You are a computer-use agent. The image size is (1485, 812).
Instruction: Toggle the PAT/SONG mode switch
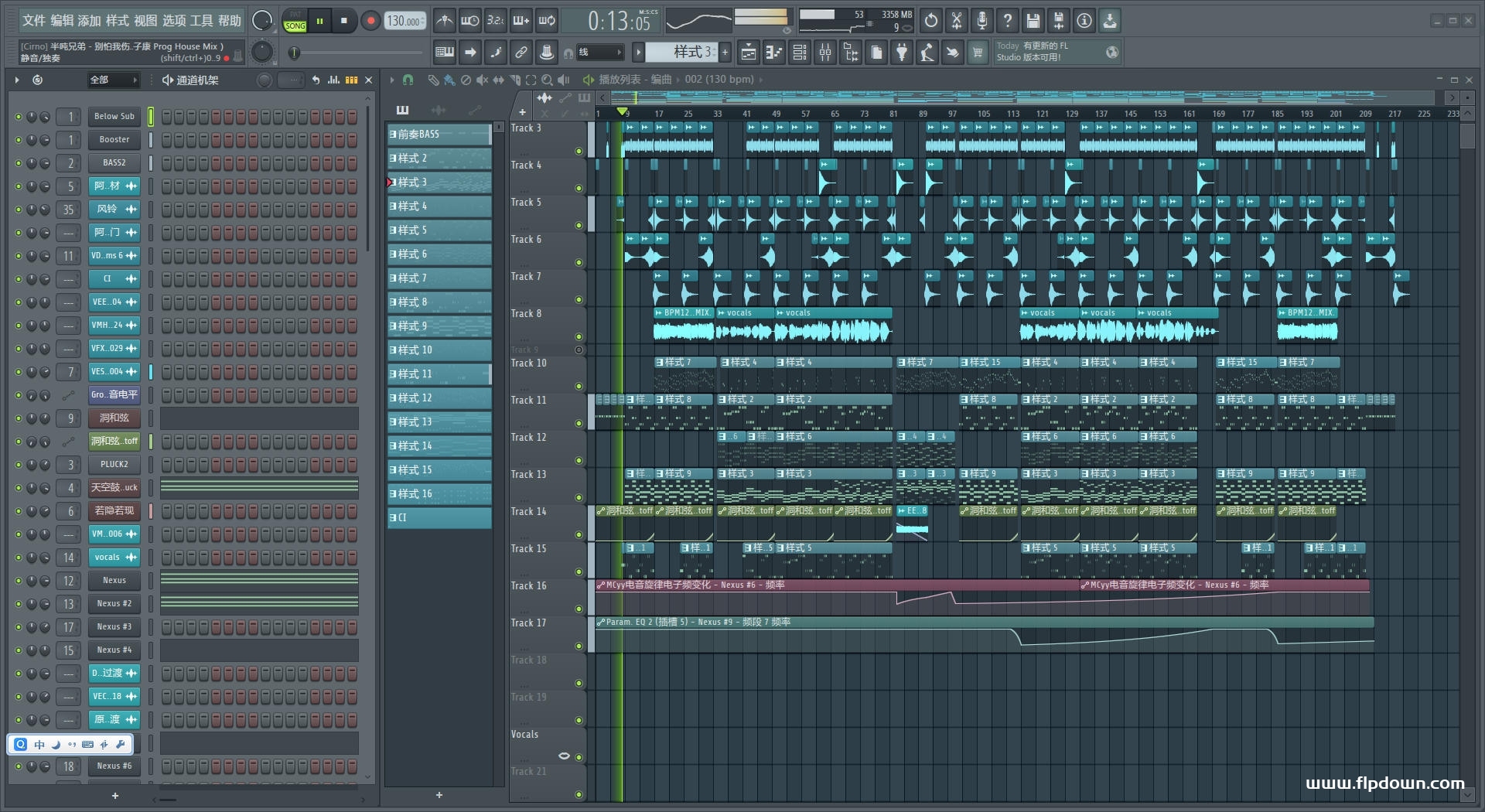295,21
